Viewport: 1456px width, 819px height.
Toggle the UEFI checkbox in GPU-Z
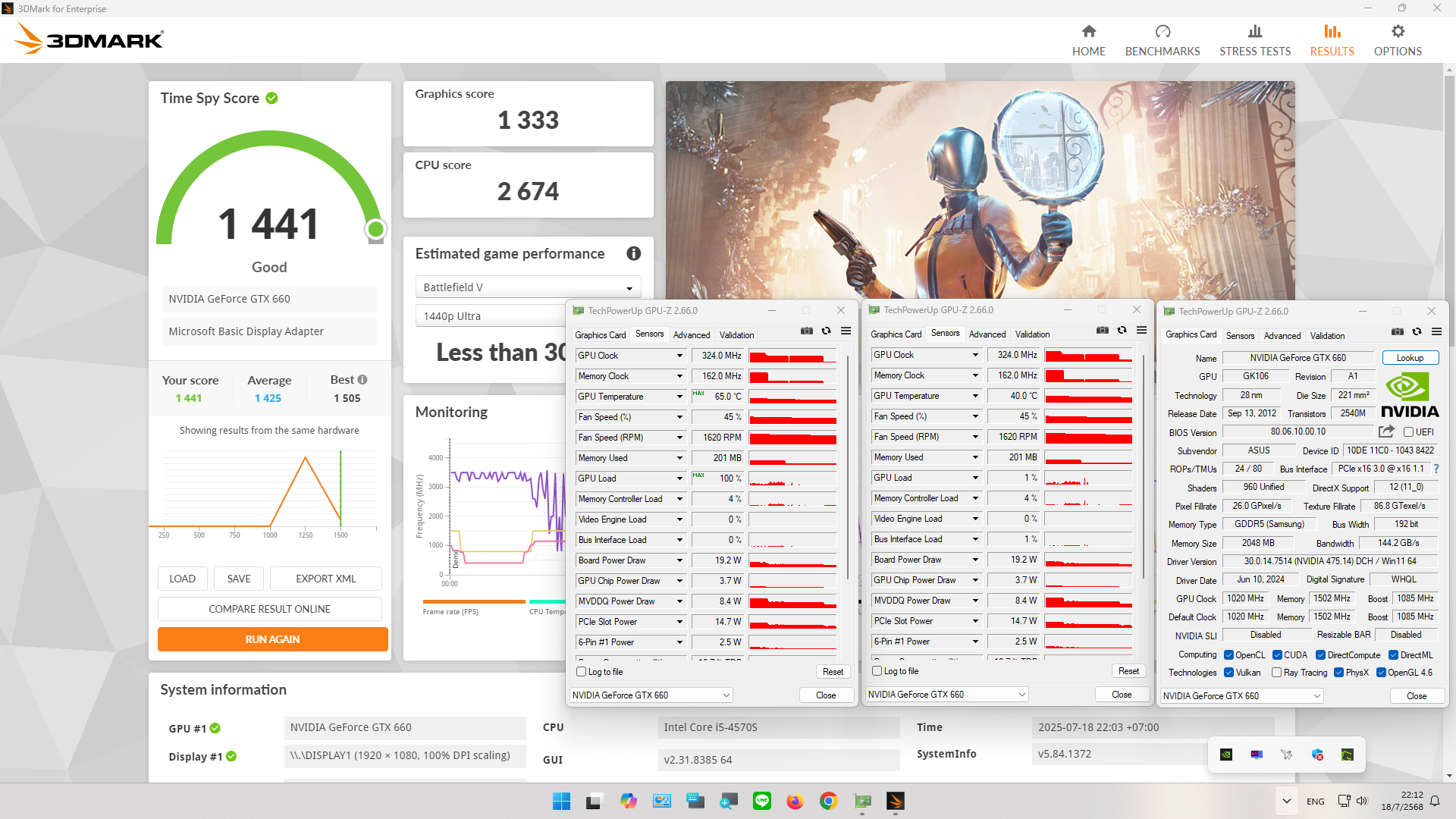[x=1408, y=432]
